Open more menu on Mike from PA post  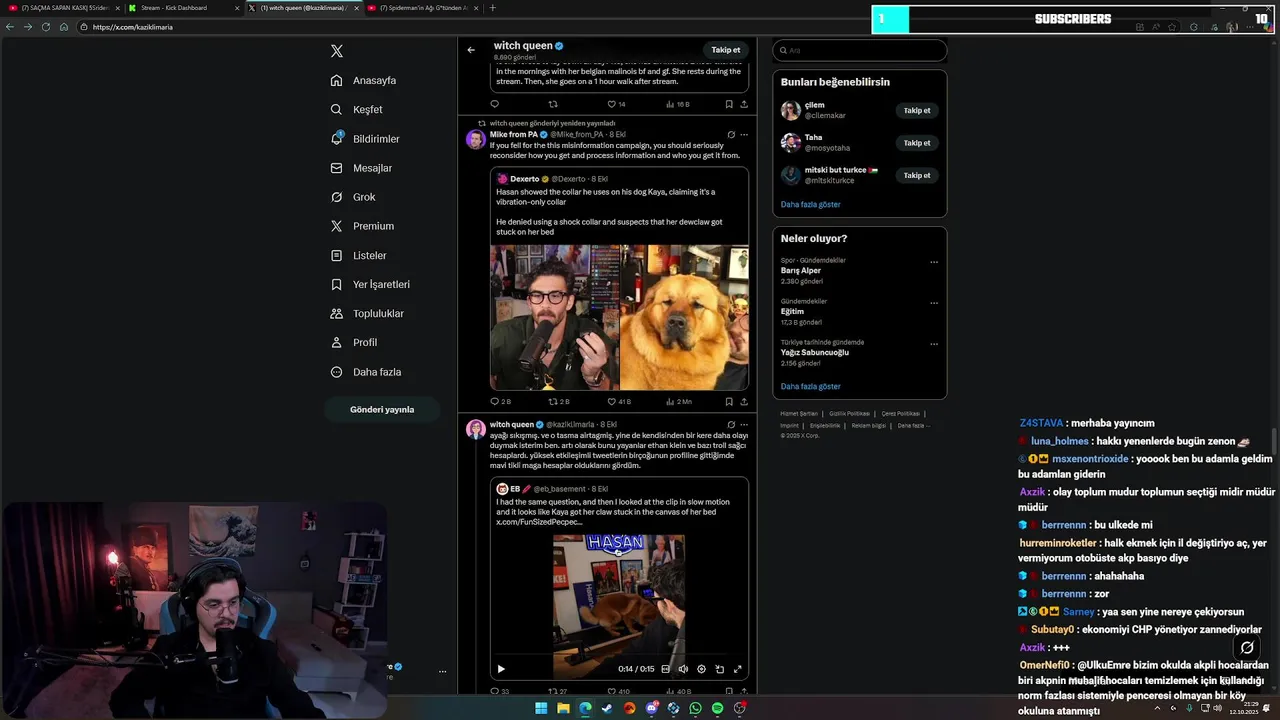pyautogui.click(x=744, y=134)
